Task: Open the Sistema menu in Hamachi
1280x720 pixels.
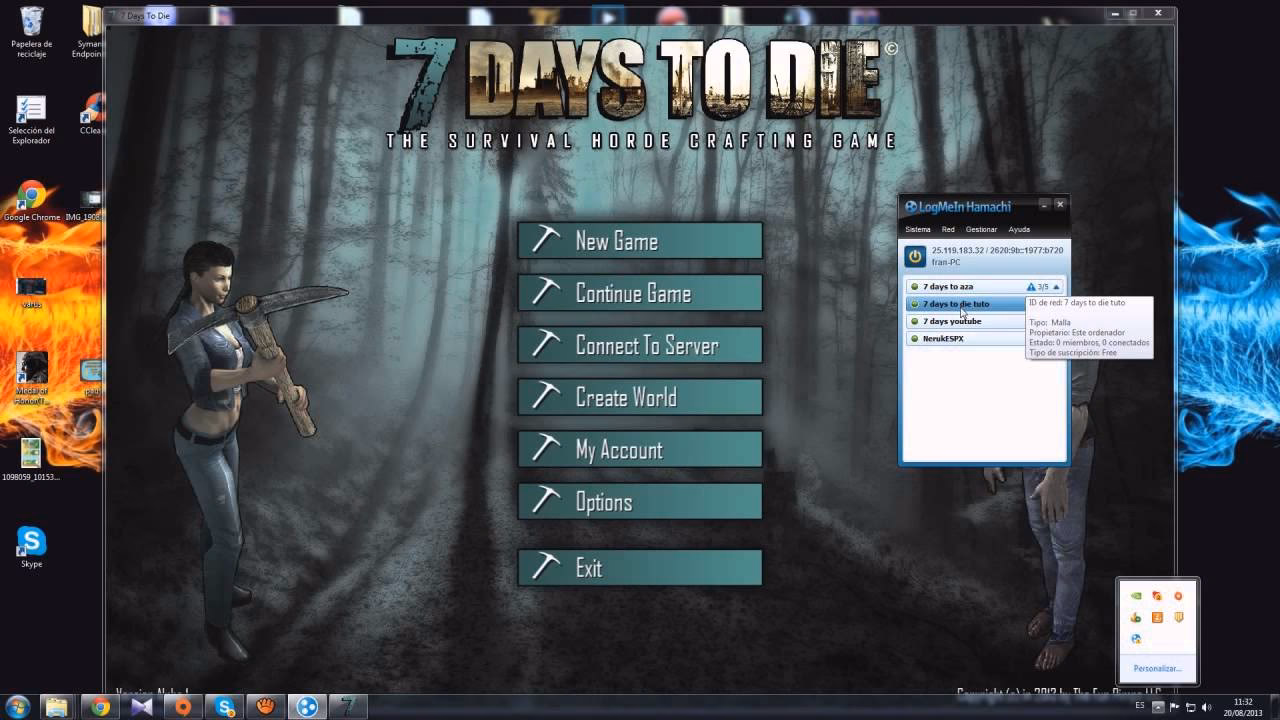Action: pos(918,230)
